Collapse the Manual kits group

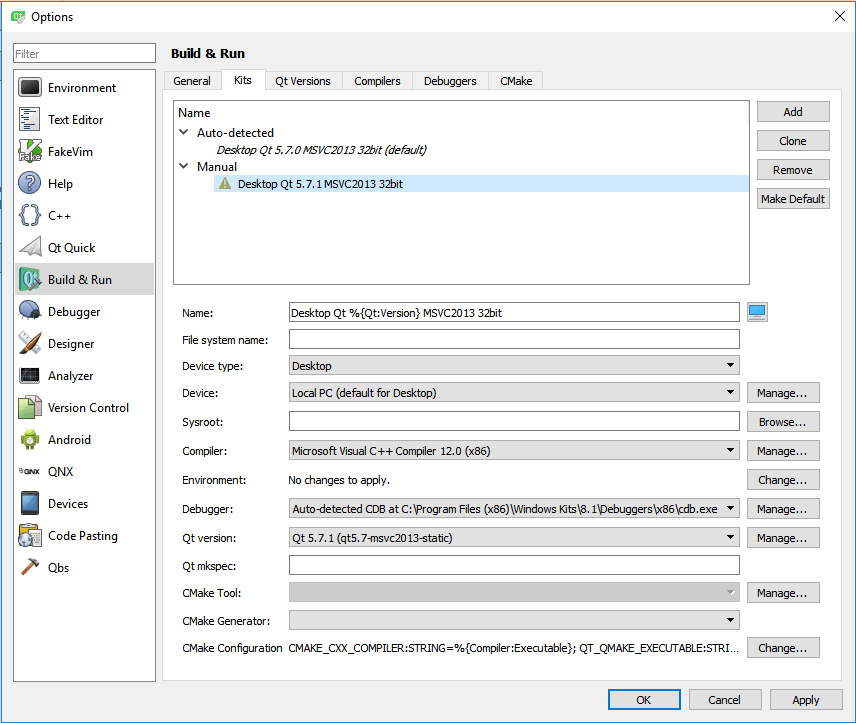point(184,167)
